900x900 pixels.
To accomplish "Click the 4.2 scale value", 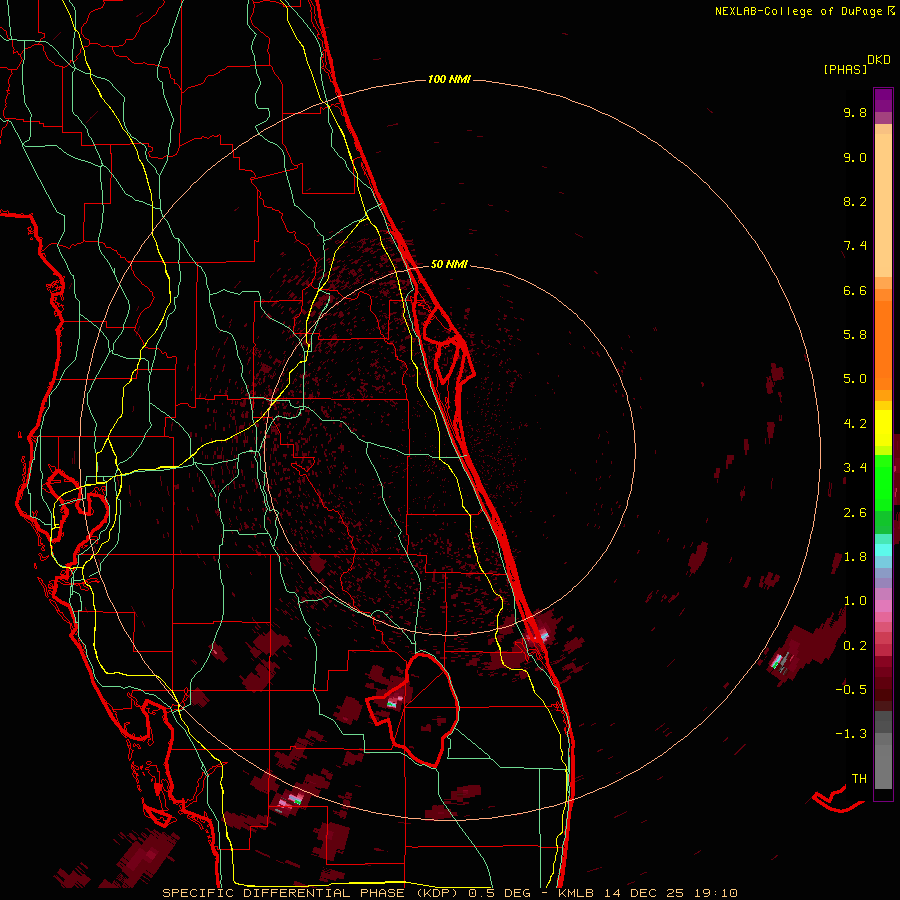I will [855, 424].
